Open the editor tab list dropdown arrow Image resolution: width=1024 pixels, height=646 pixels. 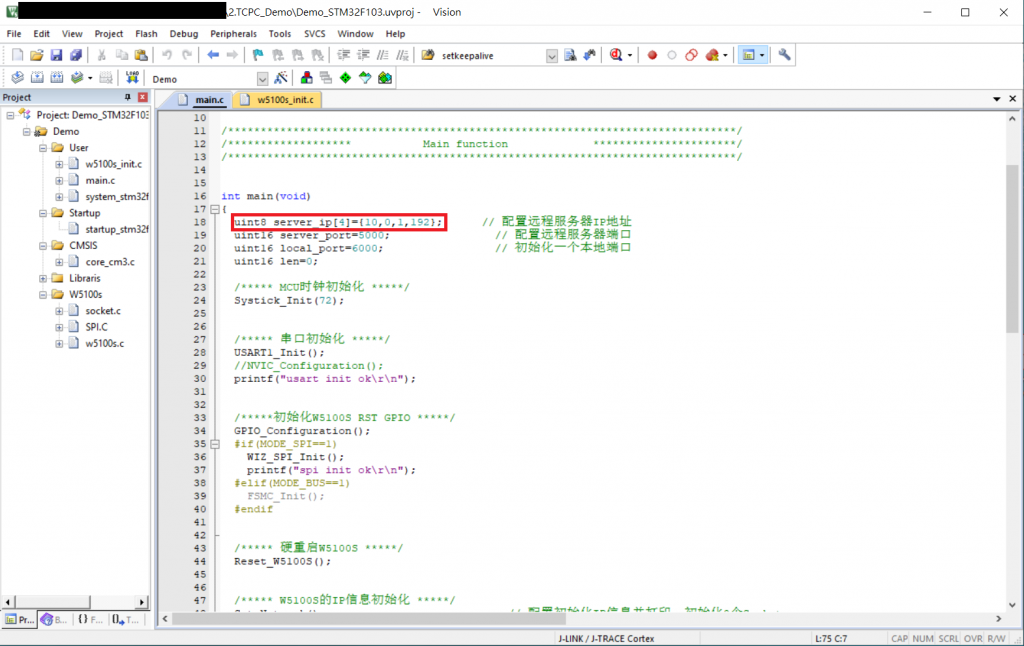click(x=997, y=99)
